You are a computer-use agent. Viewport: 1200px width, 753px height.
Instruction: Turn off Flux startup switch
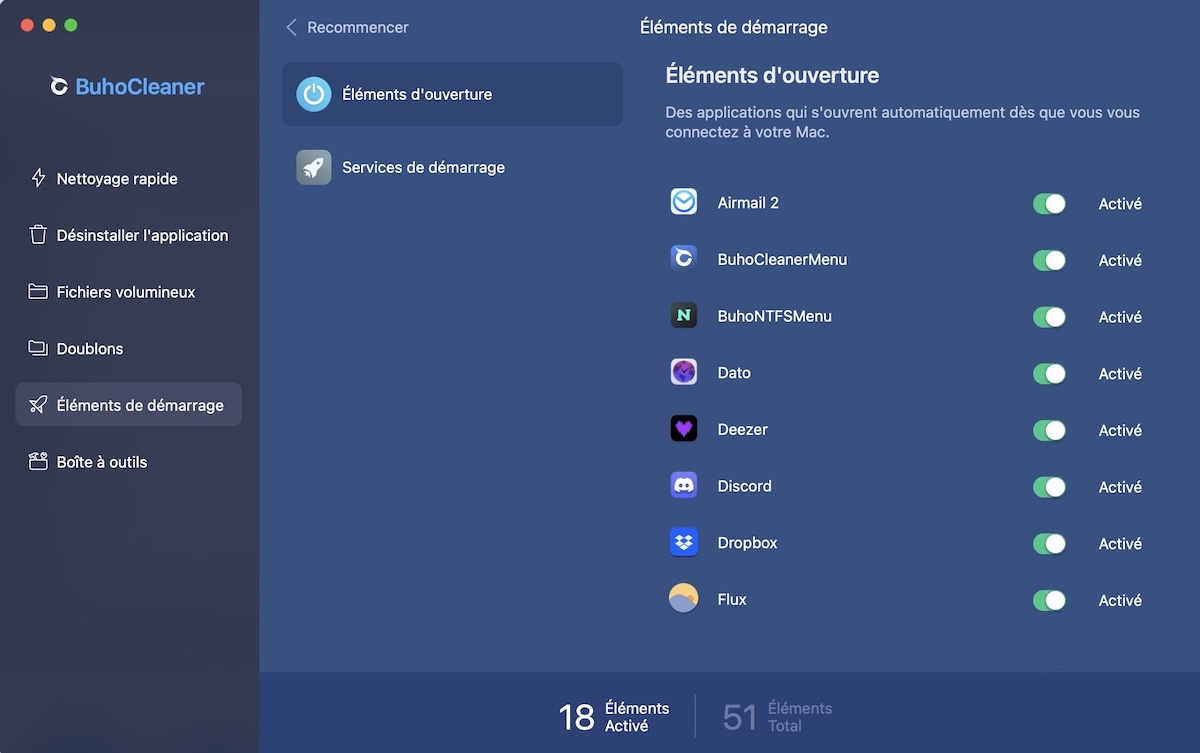1049,600
